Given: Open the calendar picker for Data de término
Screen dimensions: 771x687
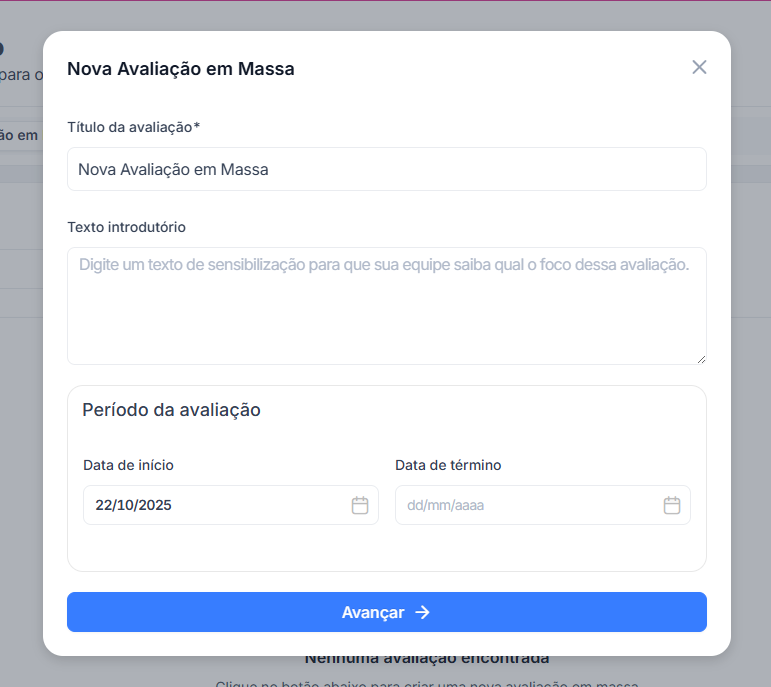Looking at the screenshot, I should click(x=671, y=505).
